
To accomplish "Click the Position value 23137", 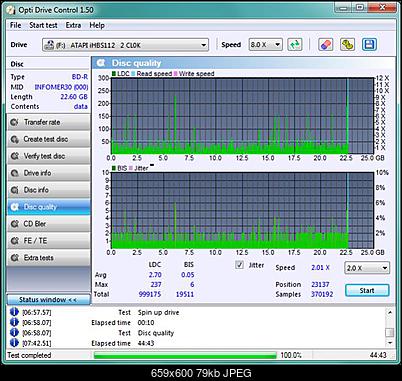I will tap(320, 285).
